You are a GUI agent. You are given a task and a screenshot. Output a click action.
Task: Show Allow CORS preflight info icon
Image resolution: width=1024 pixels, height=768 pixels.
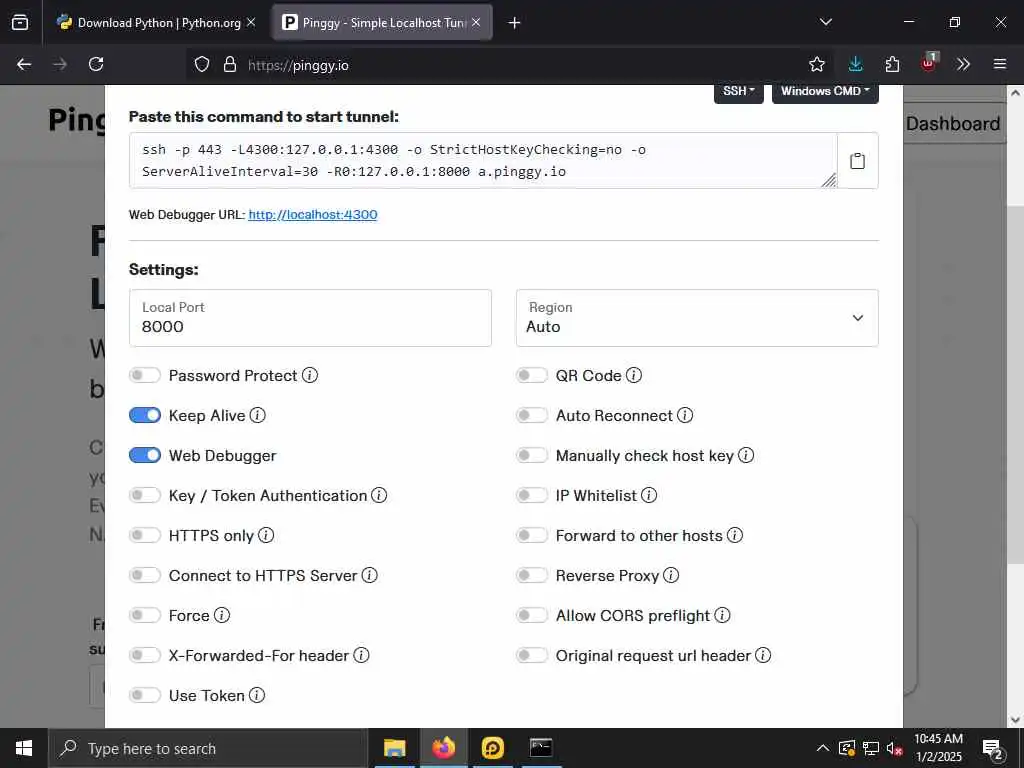722,615
